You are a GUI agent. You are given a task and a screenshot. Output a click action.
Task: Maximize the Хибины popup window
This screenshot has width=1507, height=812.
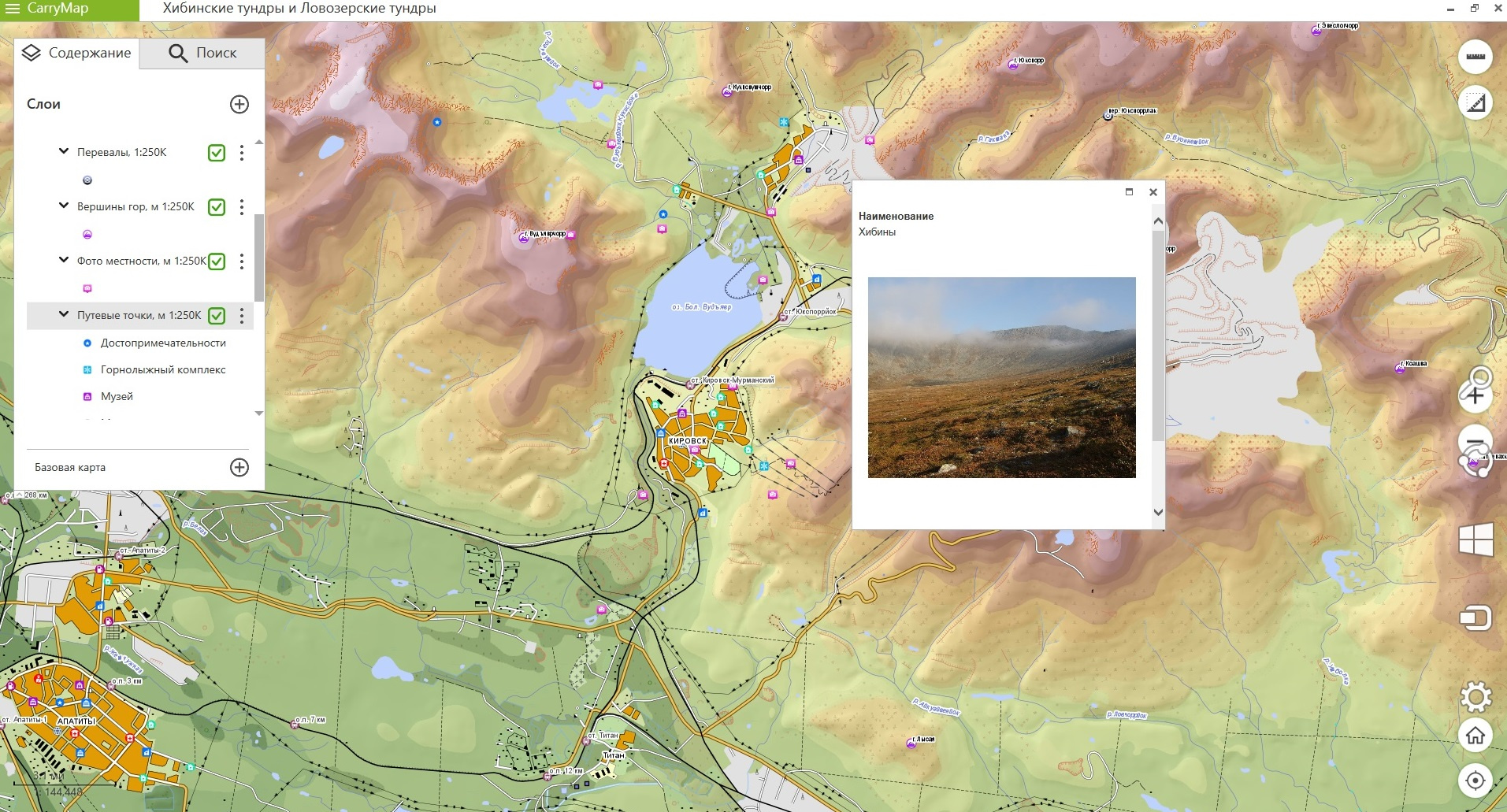click(1129, 192)
